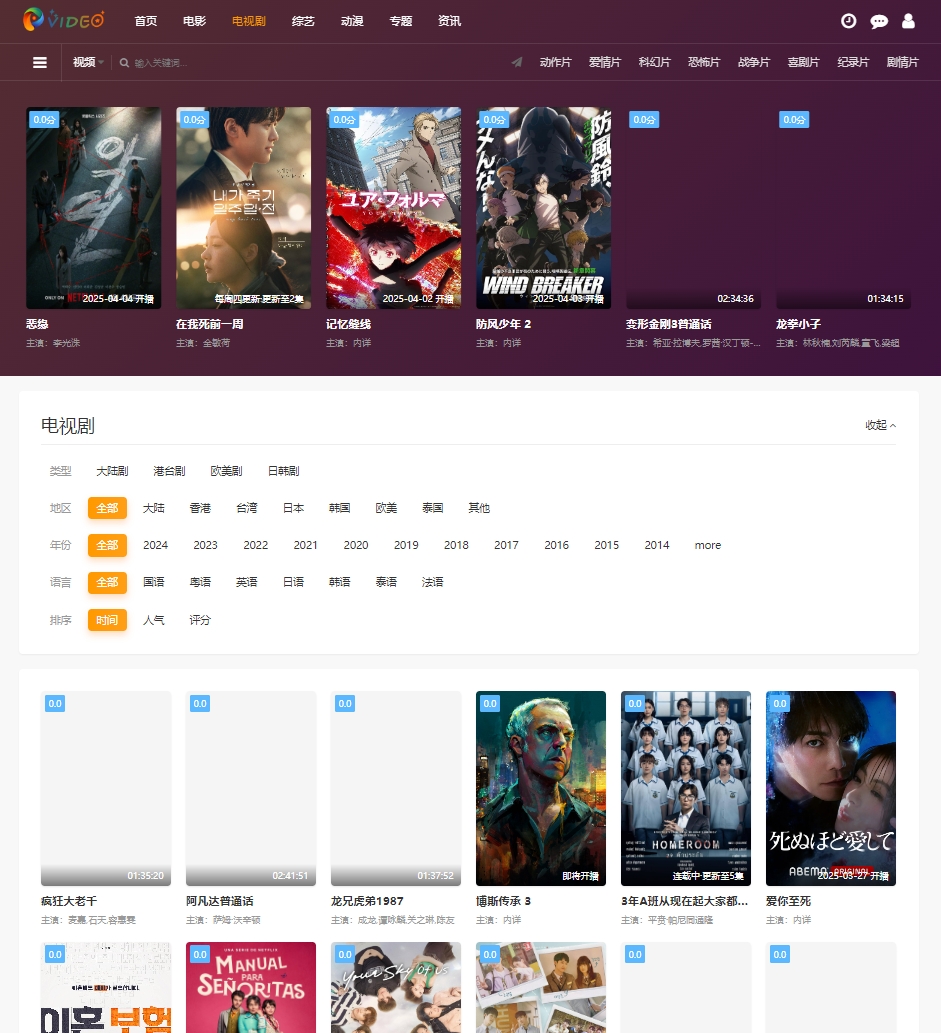Viewport: 941px width, 1033px height.
Task: Open the messages chat bubble icon
Action: point(879,21)
